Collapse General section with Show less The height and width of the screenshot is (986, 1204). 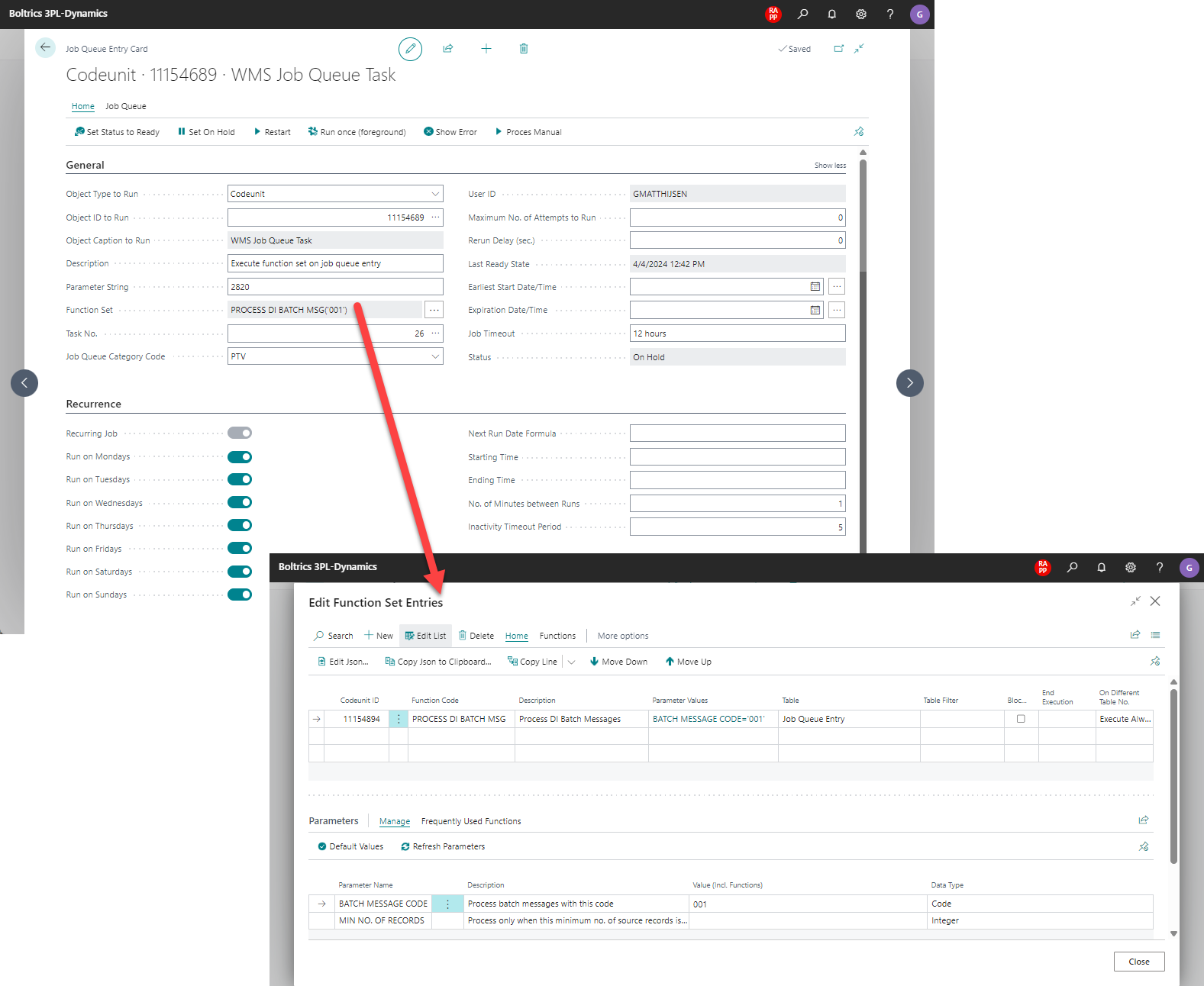pos(830,166)
